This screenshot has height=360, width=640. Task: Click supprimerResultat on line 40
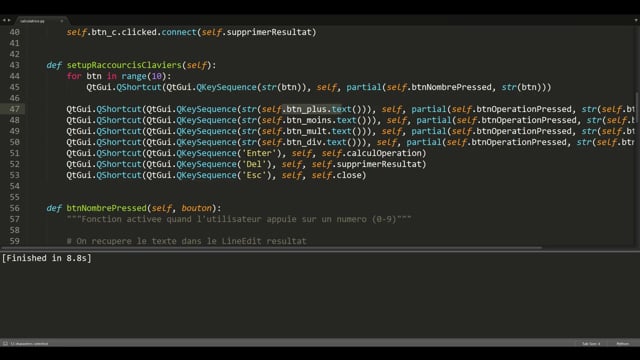[269, 32]
